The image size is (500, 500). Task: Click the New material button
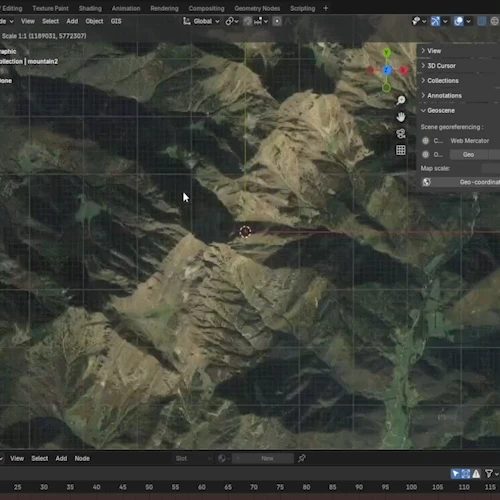coord(267,459)
